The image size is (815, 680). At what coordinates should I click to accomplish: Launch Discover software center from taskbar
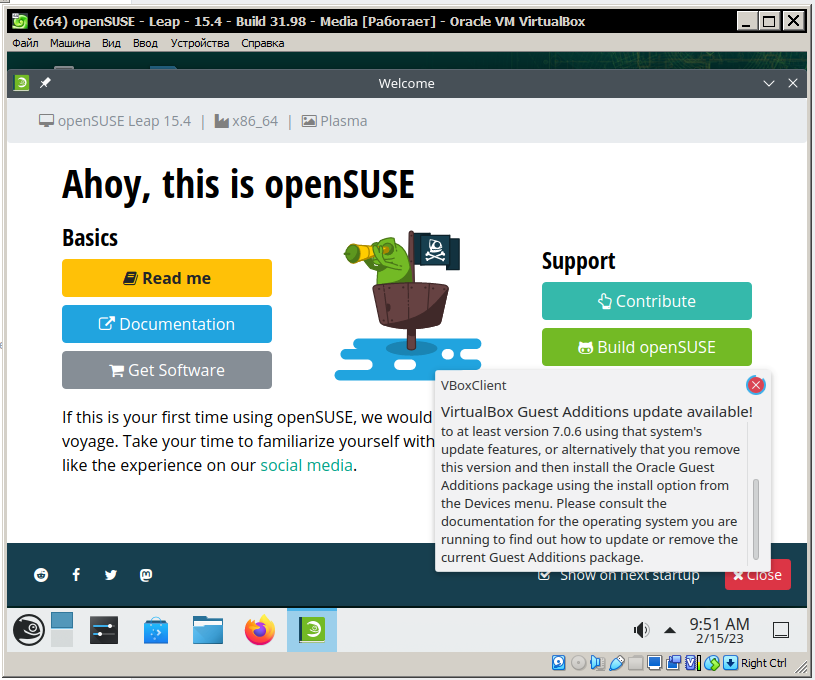[156, 630]
